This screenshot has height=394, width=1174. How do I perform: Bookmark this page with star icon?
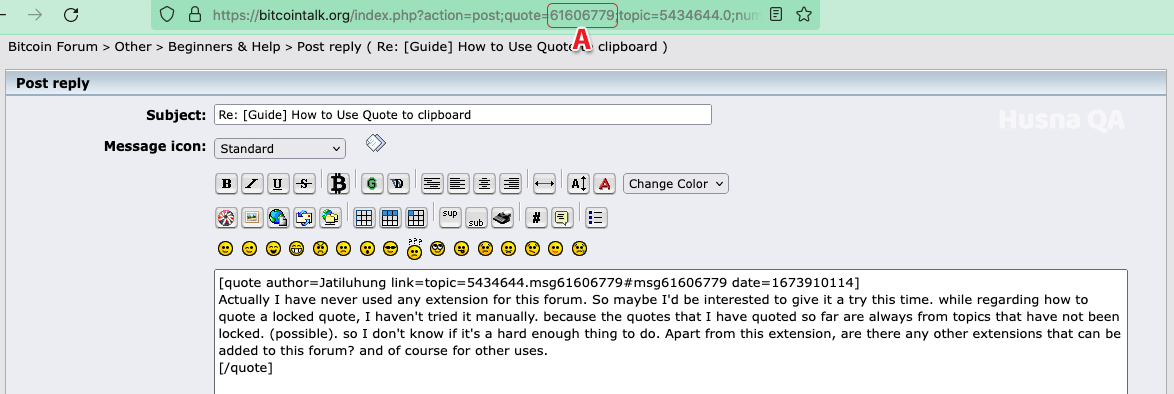(803, 14)
